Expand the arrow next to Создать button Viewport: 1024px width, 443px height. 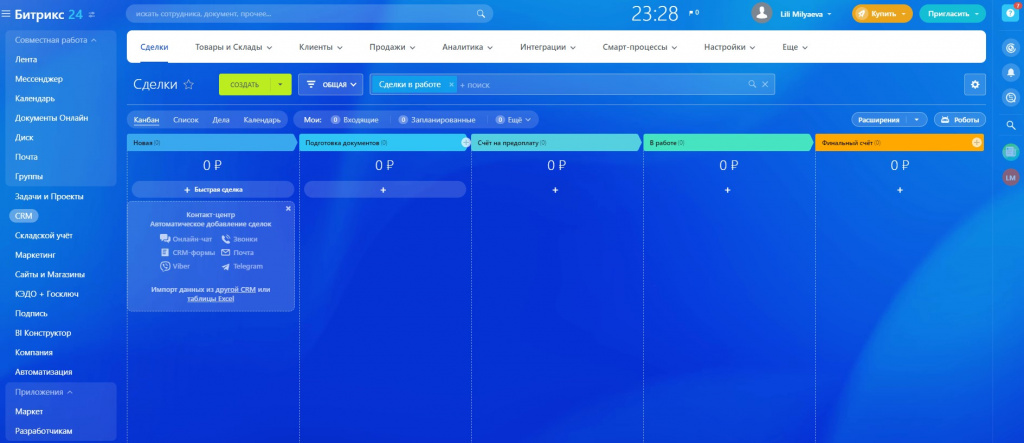point(281,84)
